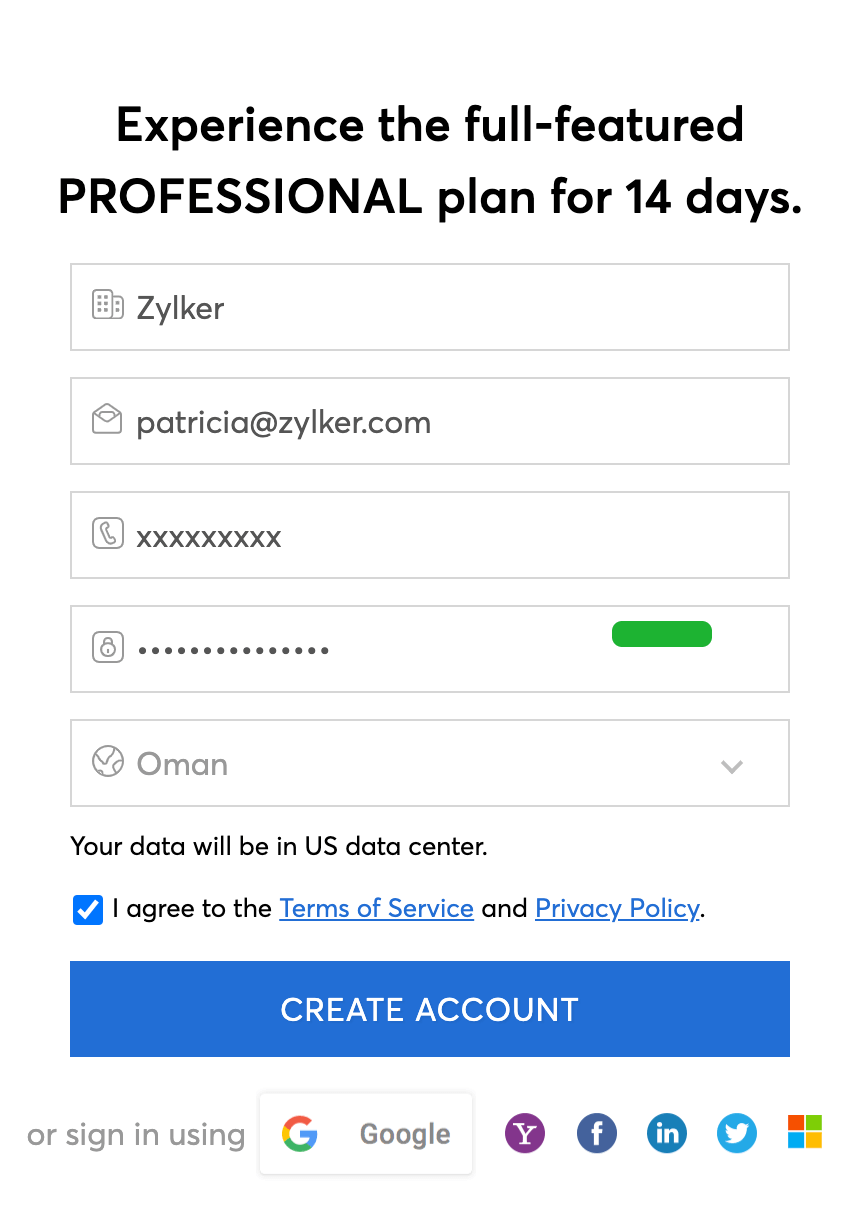This screenshot has height=1226, width=862.
Task: Click the green password strength bar
Action: pyautogui.click(x=661, y=634)
